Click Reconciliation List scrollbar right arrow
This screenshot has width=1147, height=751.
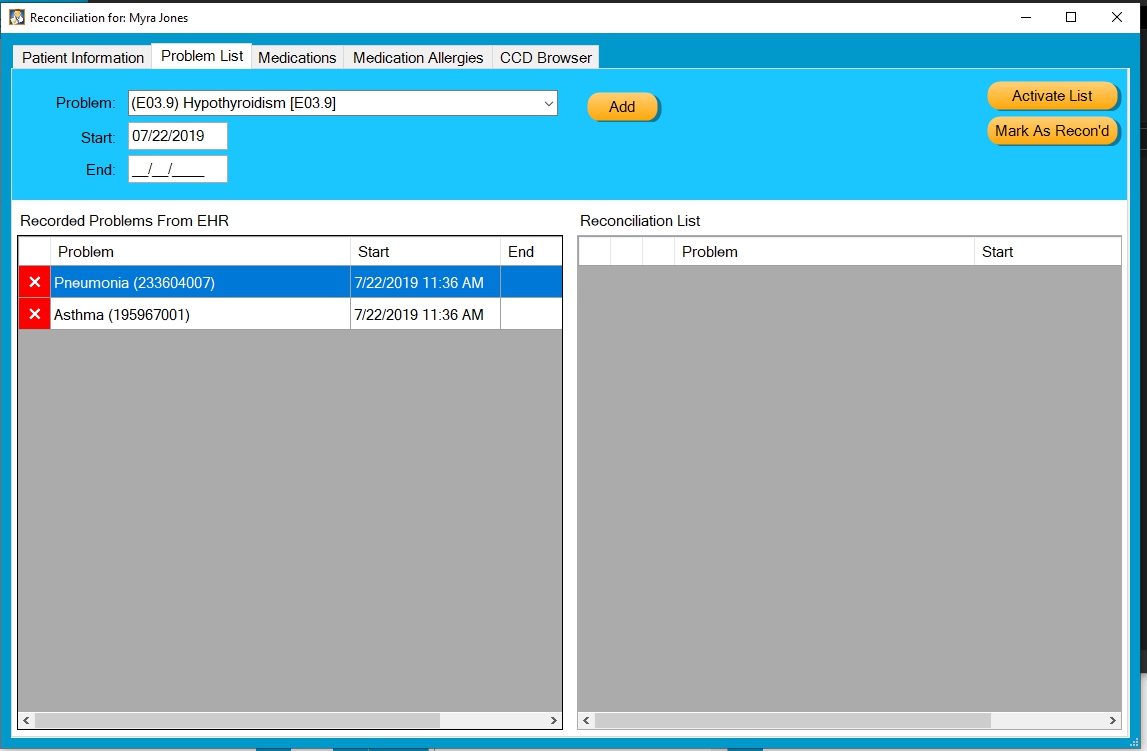click(1113, 720)
